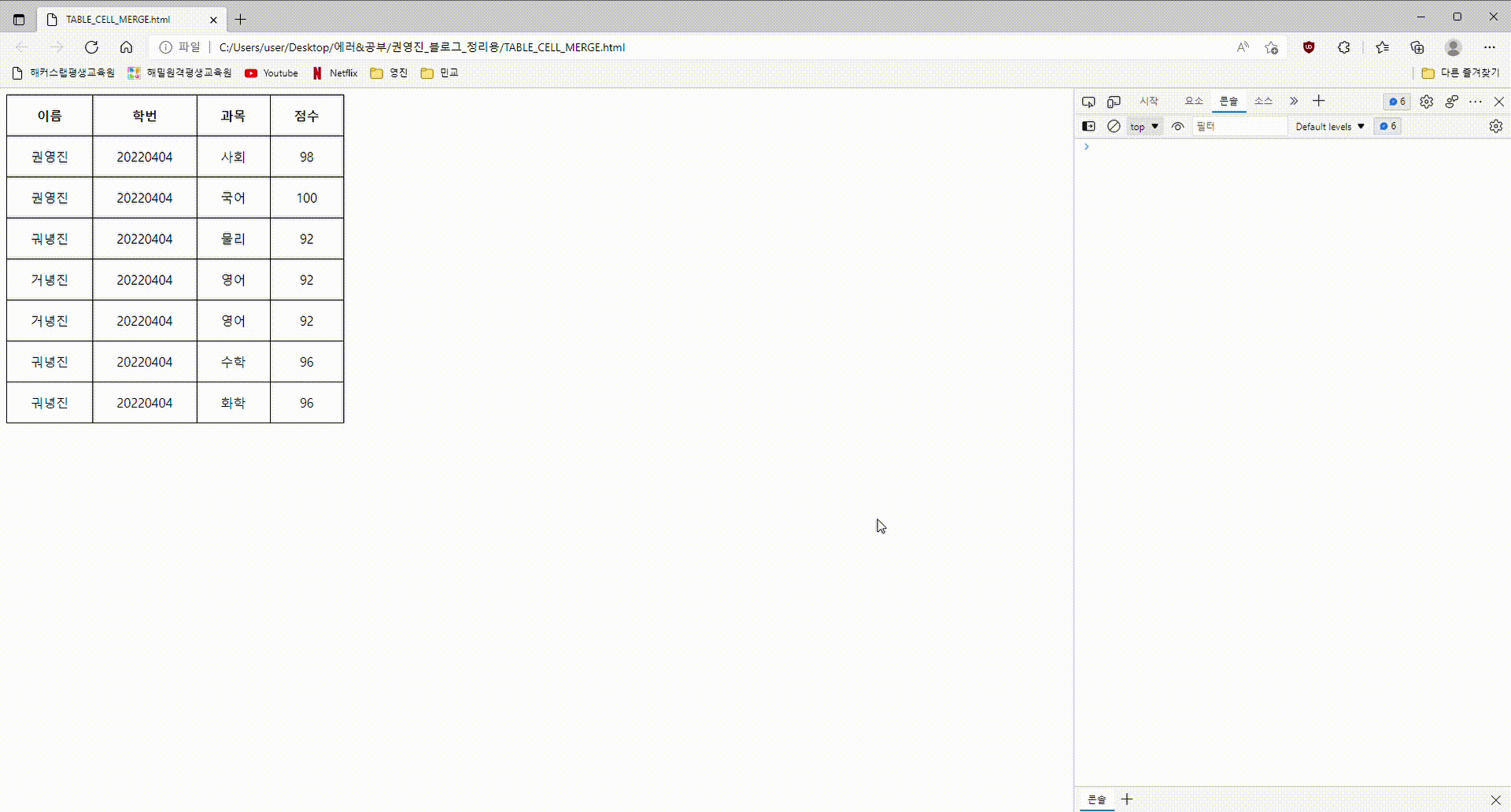1511x812 pixels.
Task: Click the 수학 subject cell
Action: click(x=234, y=361)
